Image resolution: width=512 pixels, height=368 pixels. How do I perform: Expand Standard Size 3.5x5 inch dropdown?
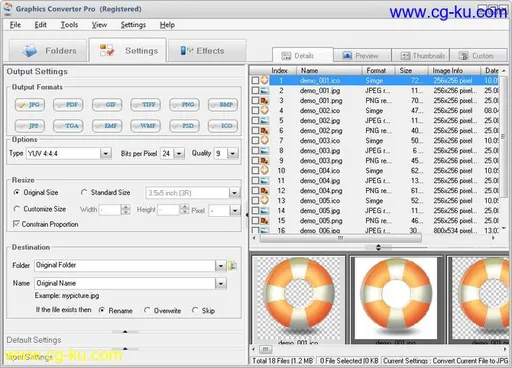tap(234, 193)
